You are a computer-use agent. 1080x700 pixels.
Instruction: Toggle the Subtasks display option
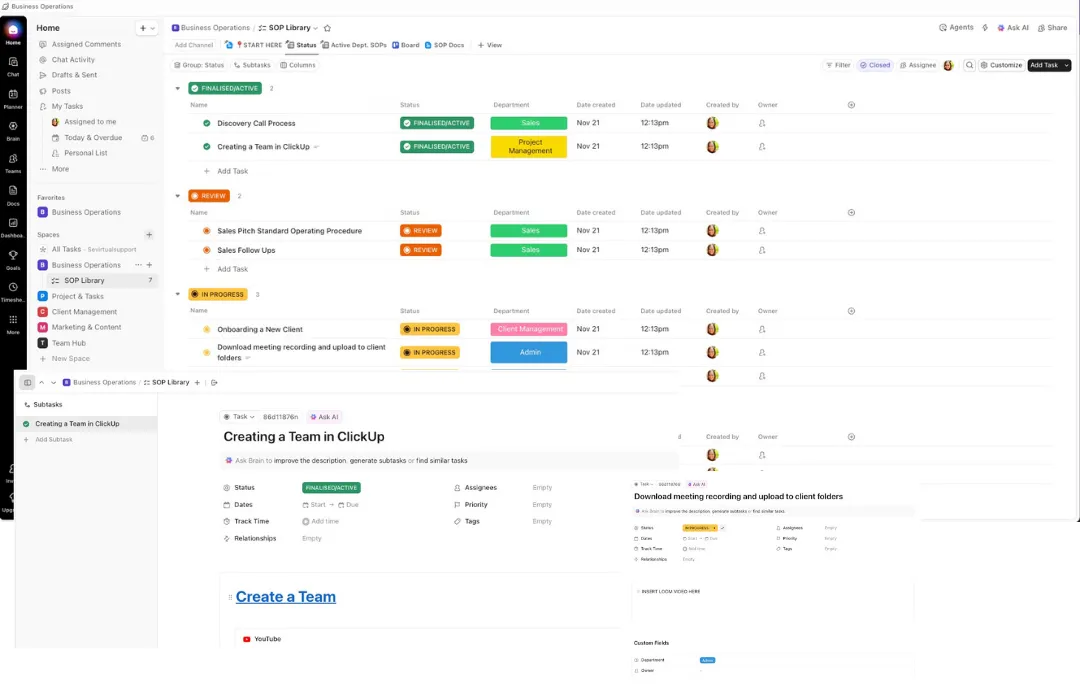click(252, 65)
